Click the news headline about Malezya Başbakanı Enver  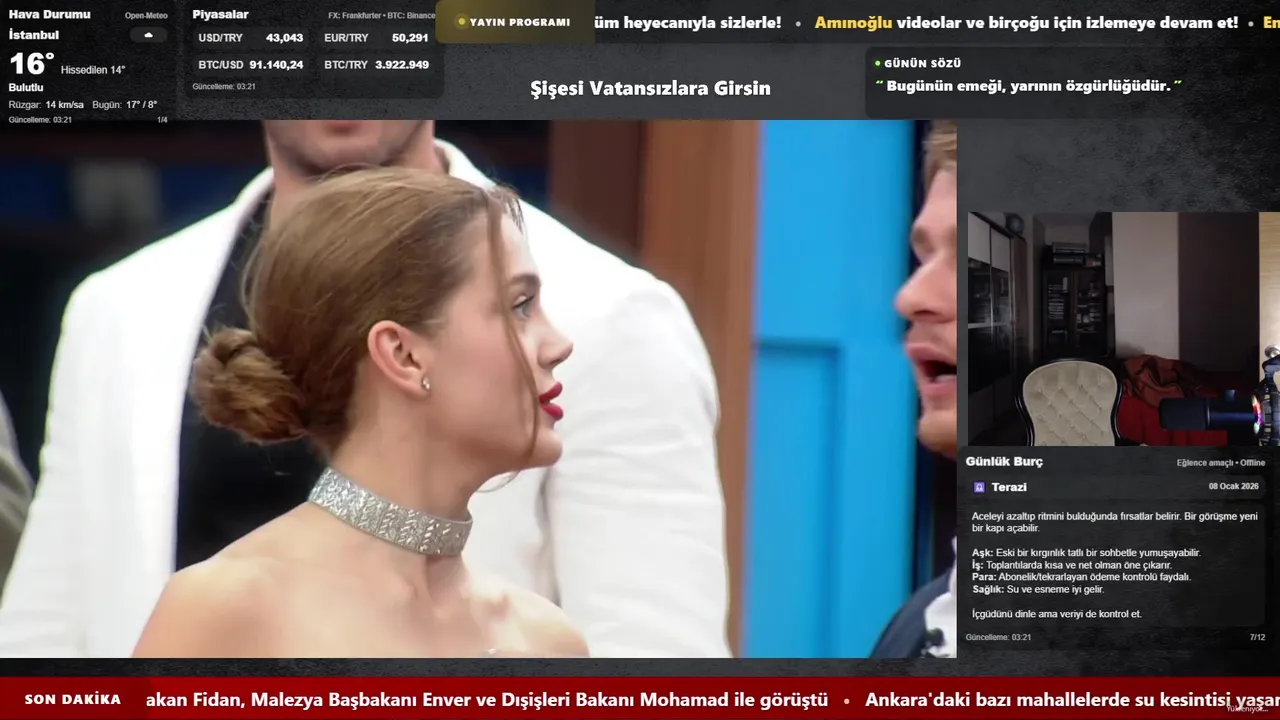coord(487,700)
